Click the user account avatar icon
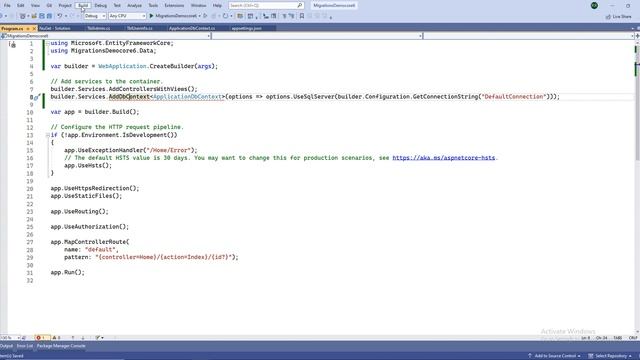The width and height of the screenshot is (640, 360). (594, 5)
